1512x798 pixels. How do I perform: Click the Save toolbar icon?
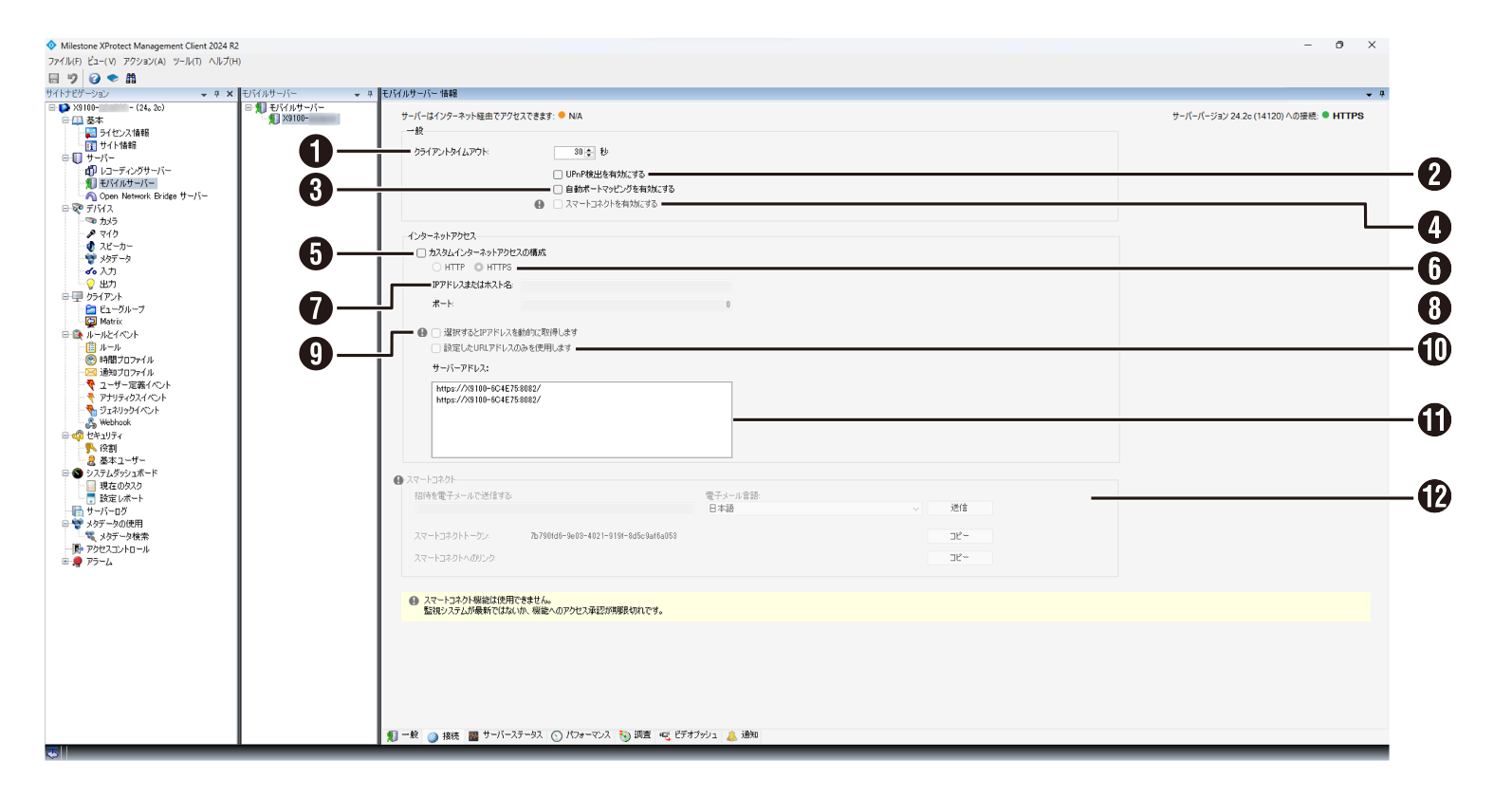[53, 79]
